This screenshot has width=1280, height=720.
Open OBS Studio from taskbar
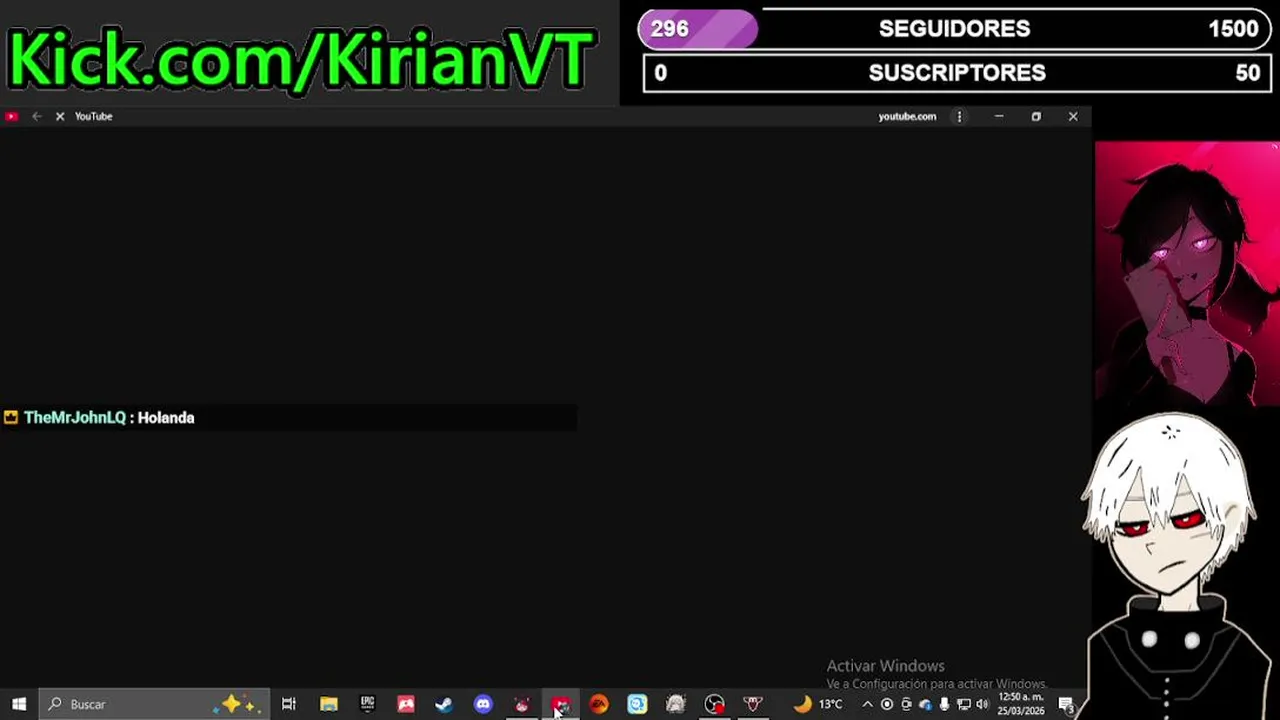[714, 704]
